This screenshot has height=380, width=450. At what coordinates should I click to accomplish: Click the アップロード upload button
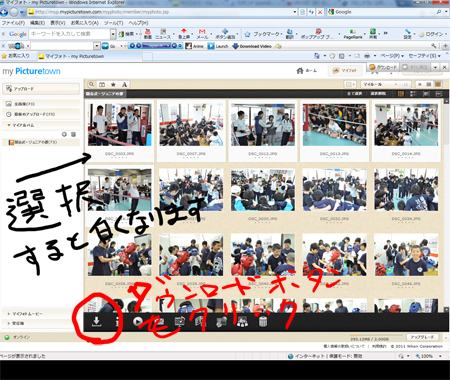pyautogui.click(x=41, y=89)
